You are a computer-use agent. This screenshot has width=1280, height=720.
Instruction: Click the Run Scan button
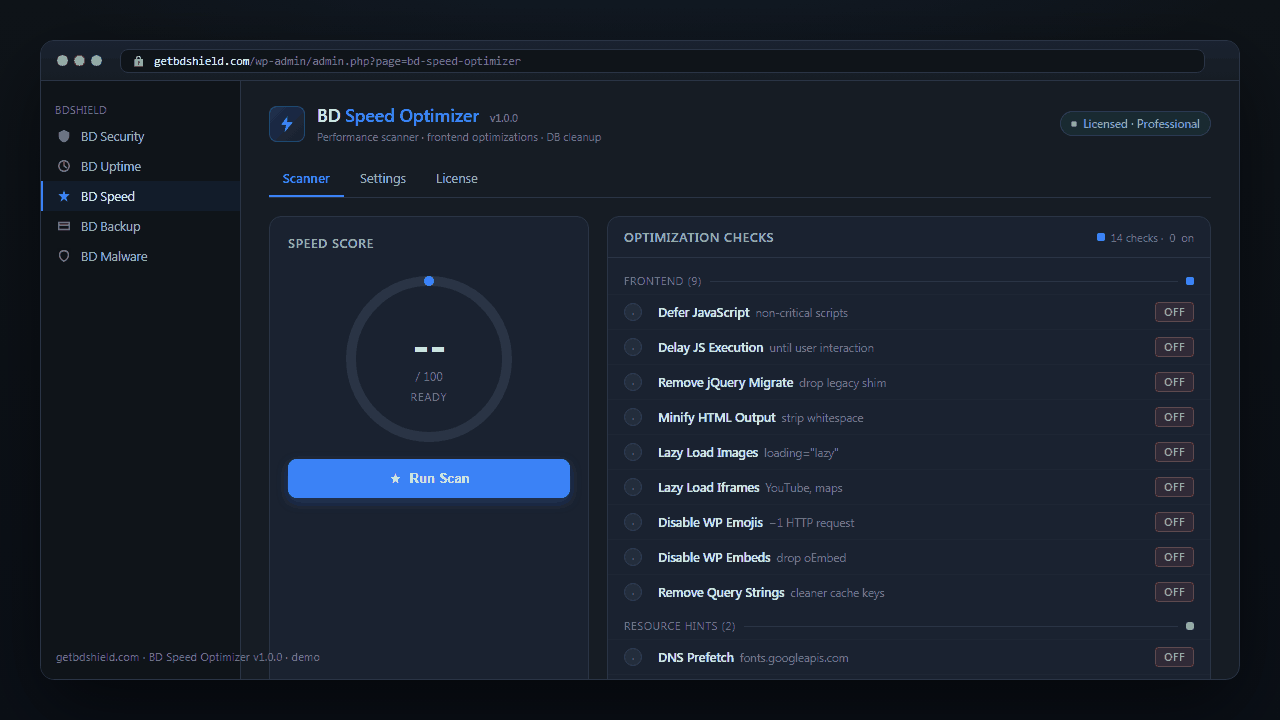pos(429,478)
